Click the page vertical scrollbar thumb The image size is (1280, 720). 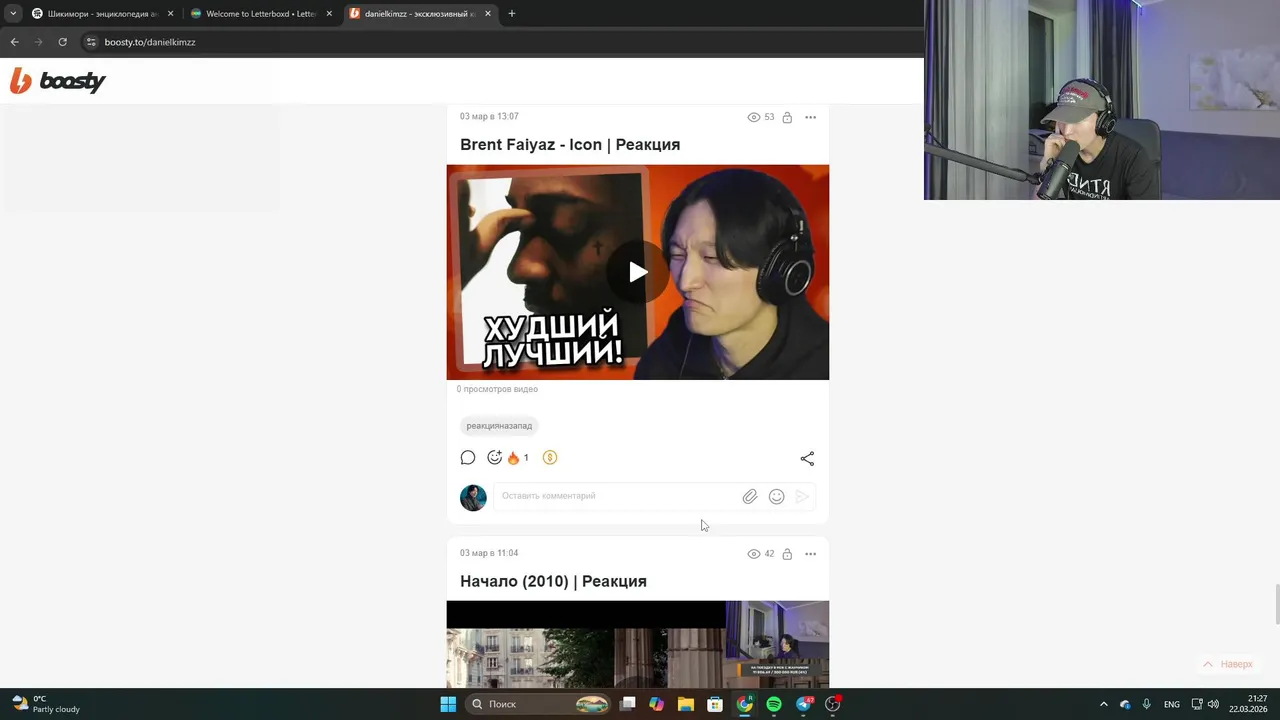1275,603
